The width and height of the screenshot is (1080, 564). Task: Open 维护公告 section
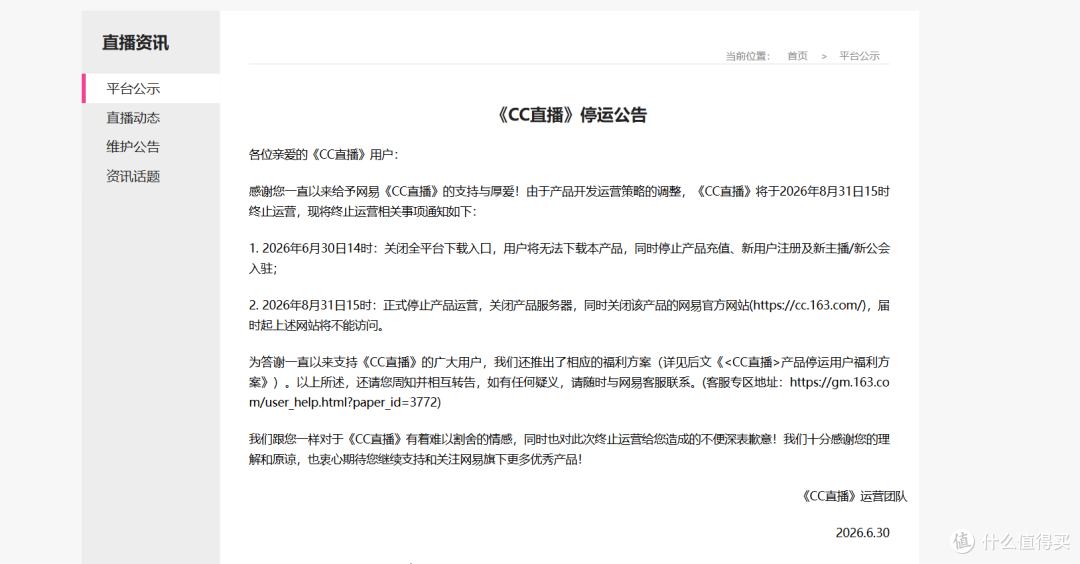click(133, 147)
